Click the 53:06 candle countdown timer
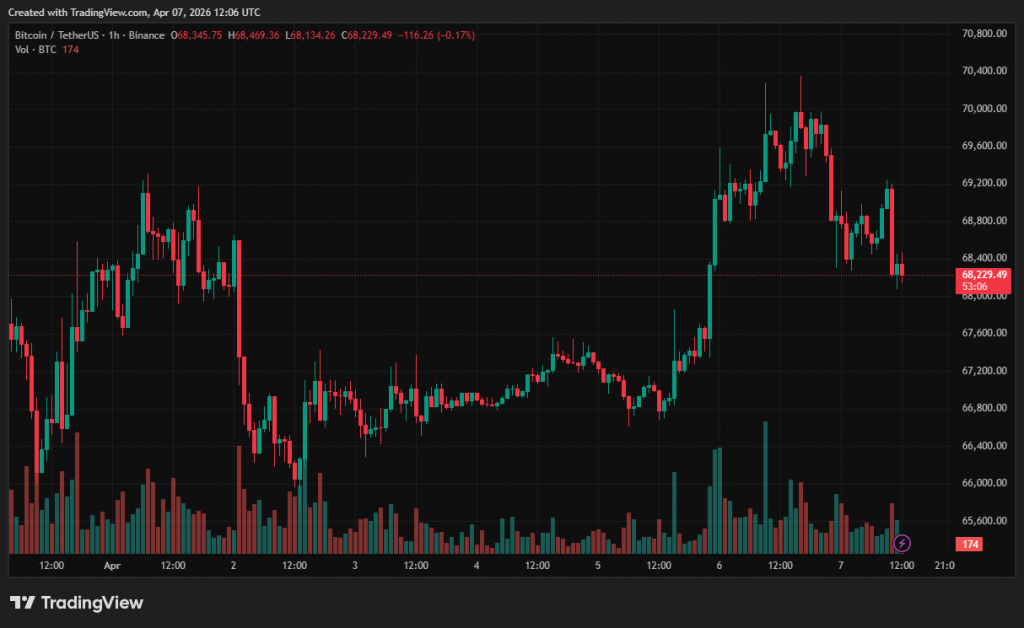The height and width of the screenshot is (628, 1024). pos(975,286)
